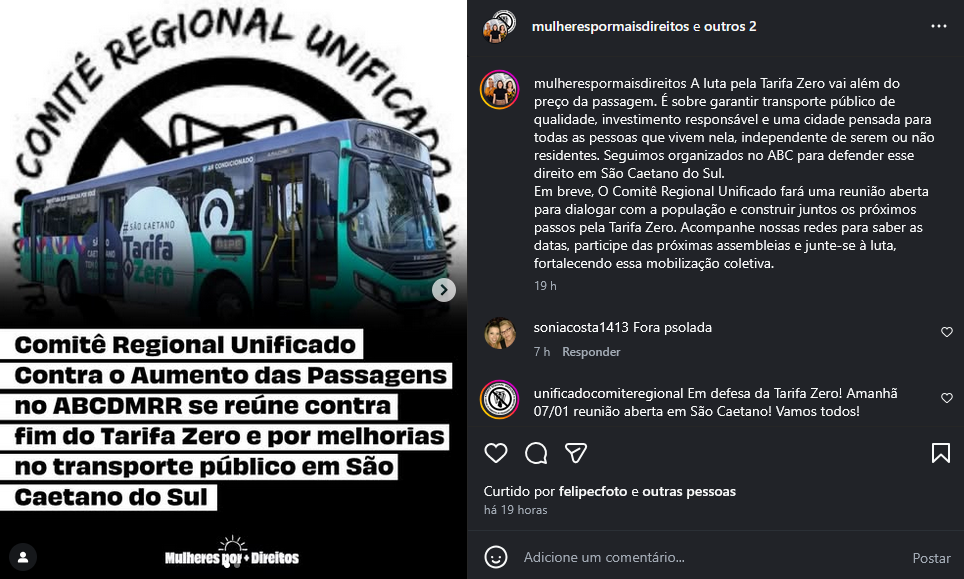This screenshot has width=964, height=579.
Task: Advance carousel with next arrow
Action: coord(444,290)
